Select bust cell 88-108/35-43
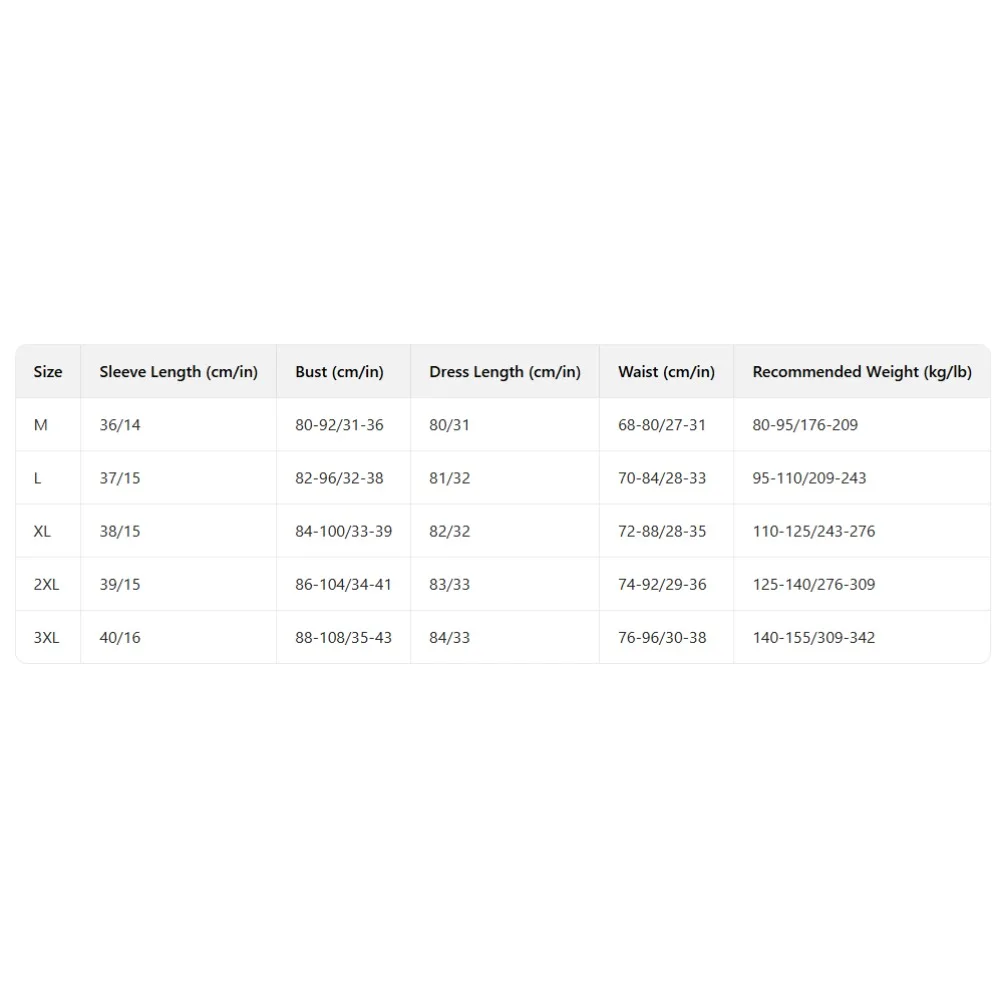 point(343,637)
